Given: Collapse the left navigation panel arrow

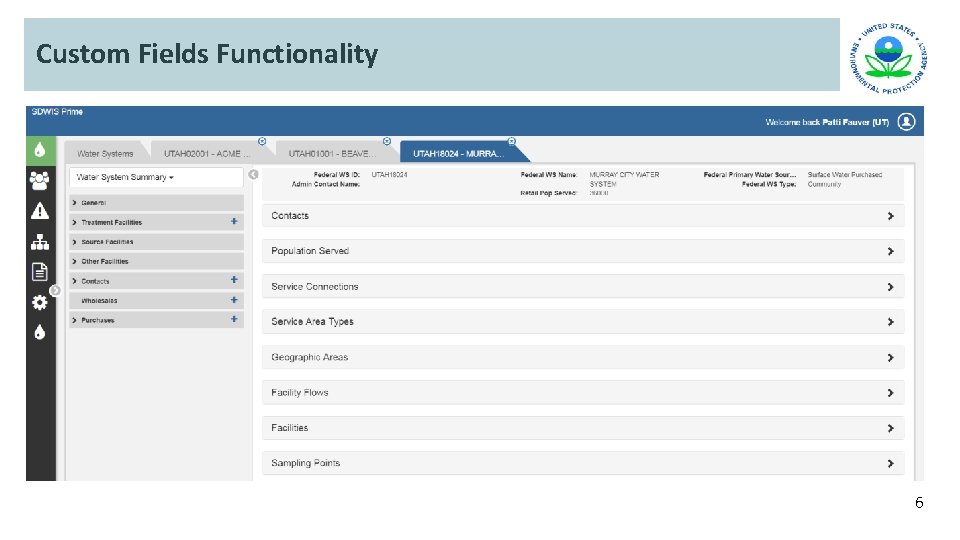Looking at the screenshot, I should coord(253,174).
